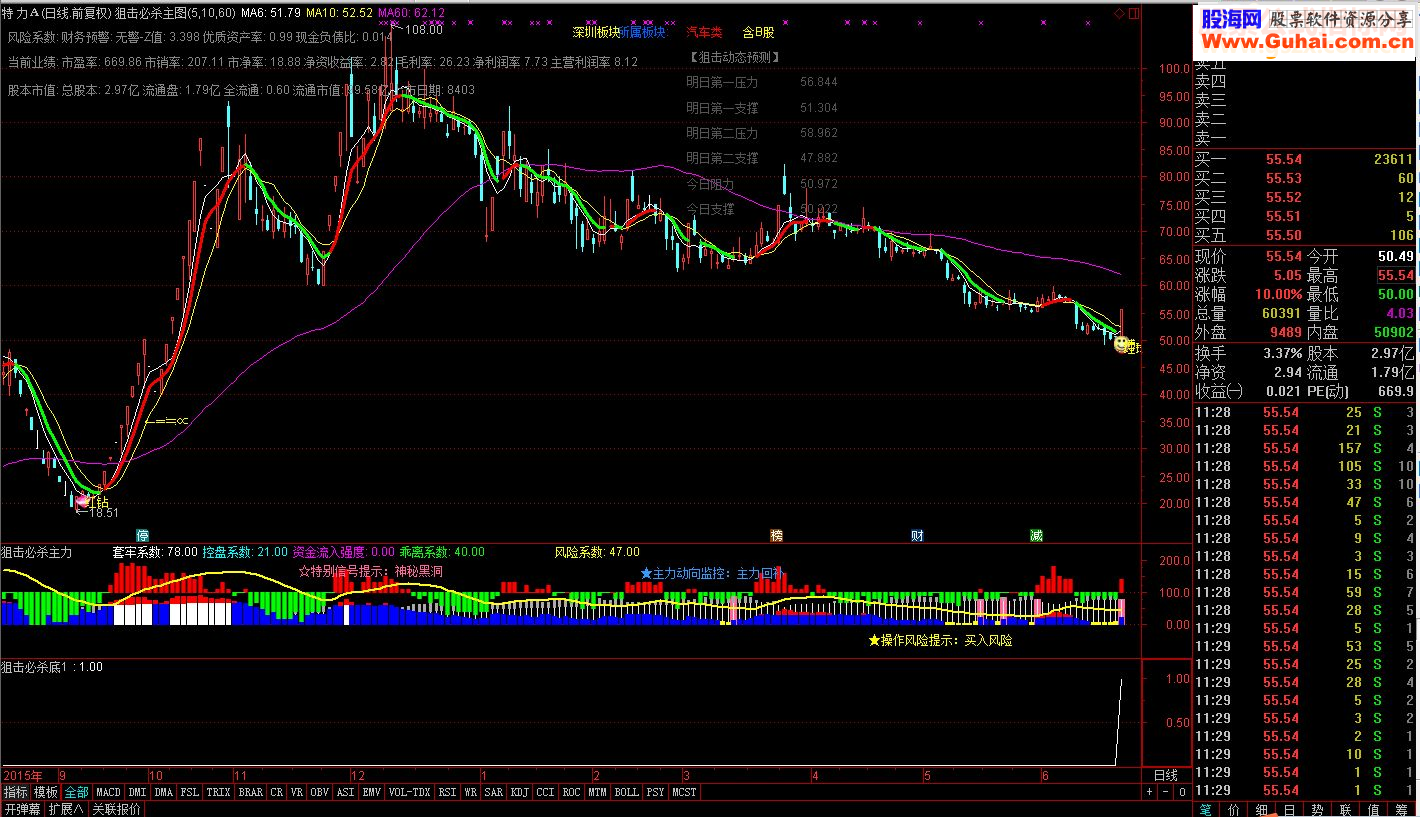Screen dimensions: 1420x817
Task: Click the 财 info marker below the chart
Action: pyautogui.click(x=916, y=535)
